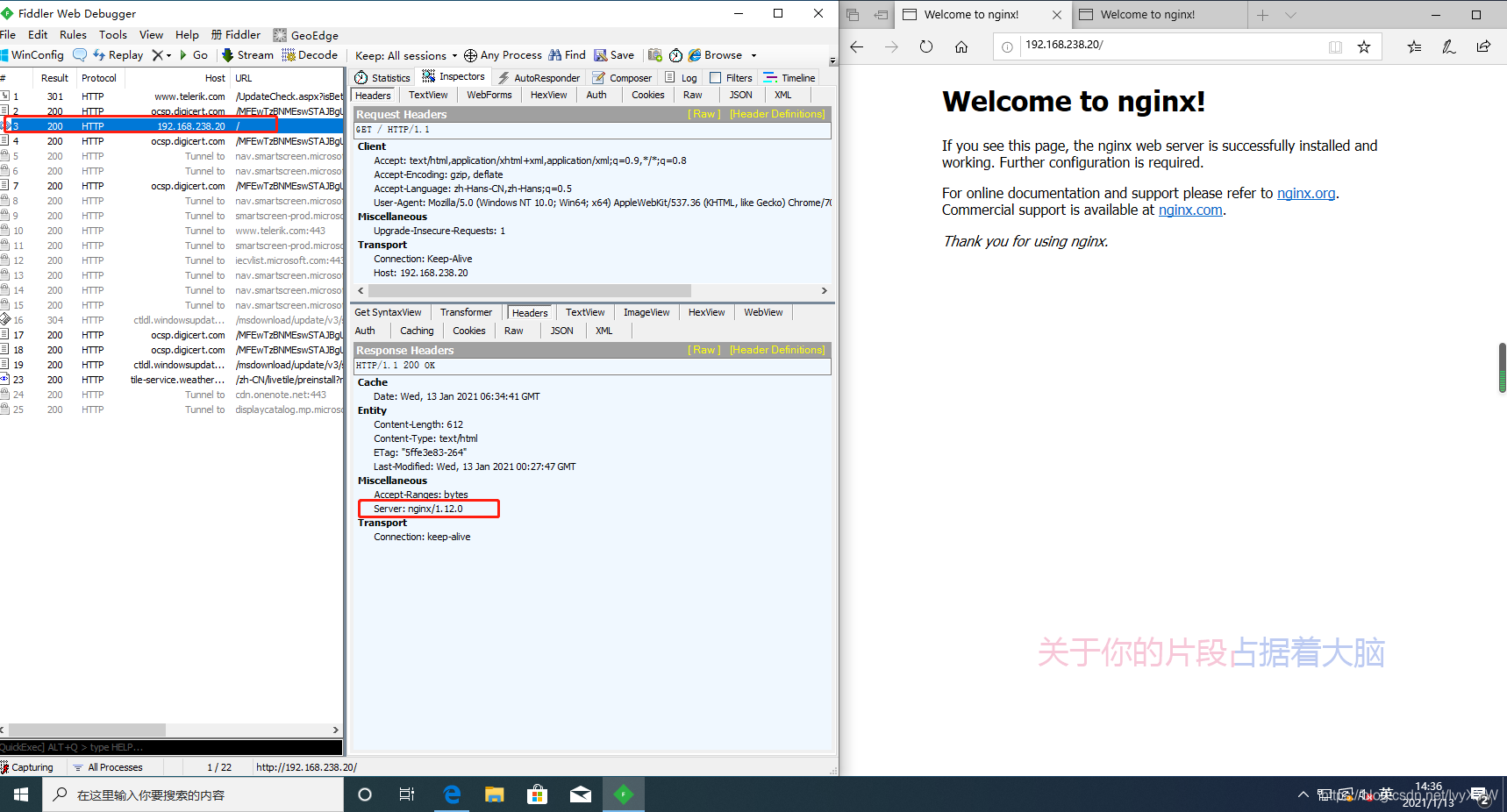The image size is (1507, 812).
Task: Click request headers horizontal scrollbar thumb
Action: (529, 290)
